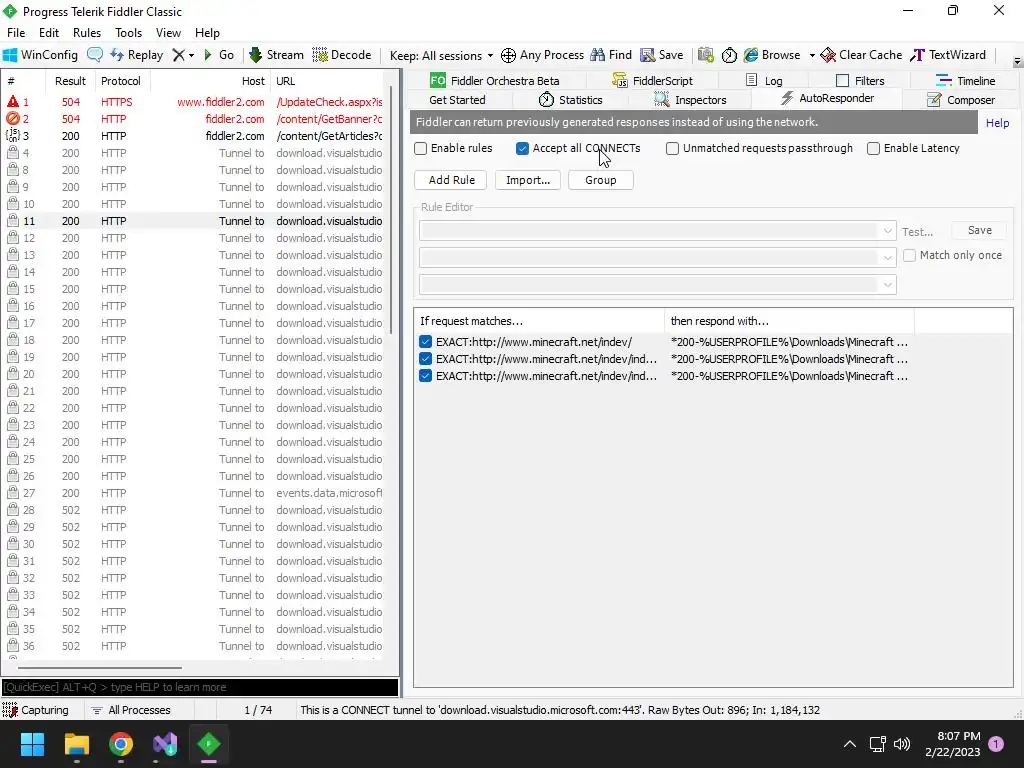The width and height of the screenshot is (1024, 768).
Task: Check Enable Latency option
Action: (873, 148)
